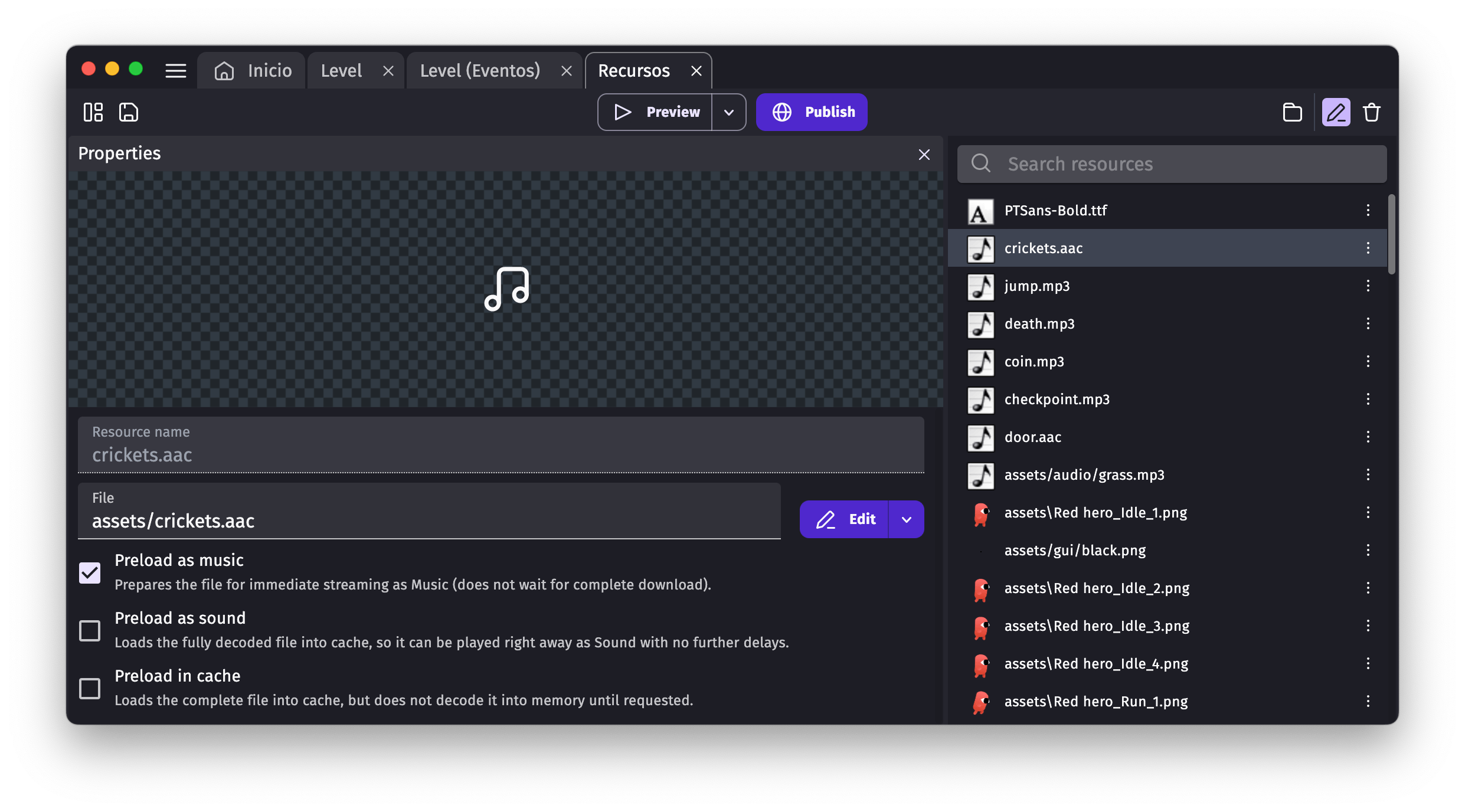Screen dimensions: 1465x812
Task: Open the Edit button dropdown chevron
Action: coord(905,519)
